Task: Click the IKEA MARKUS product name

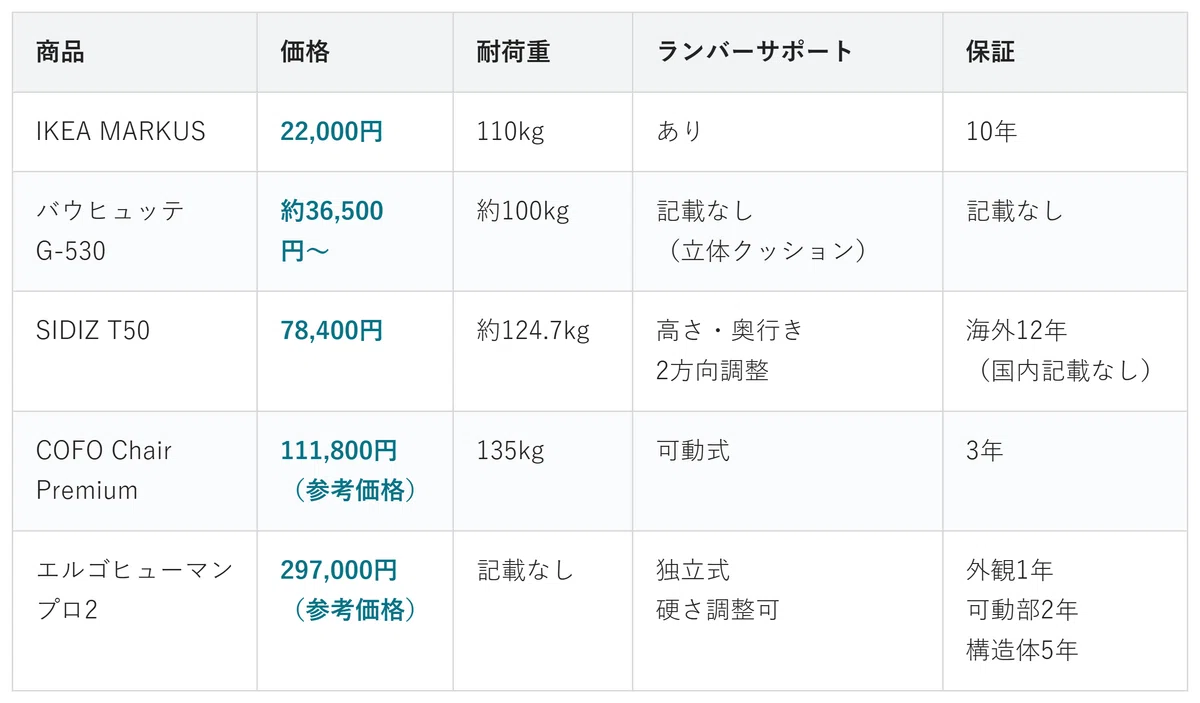Action: point(121,131)
